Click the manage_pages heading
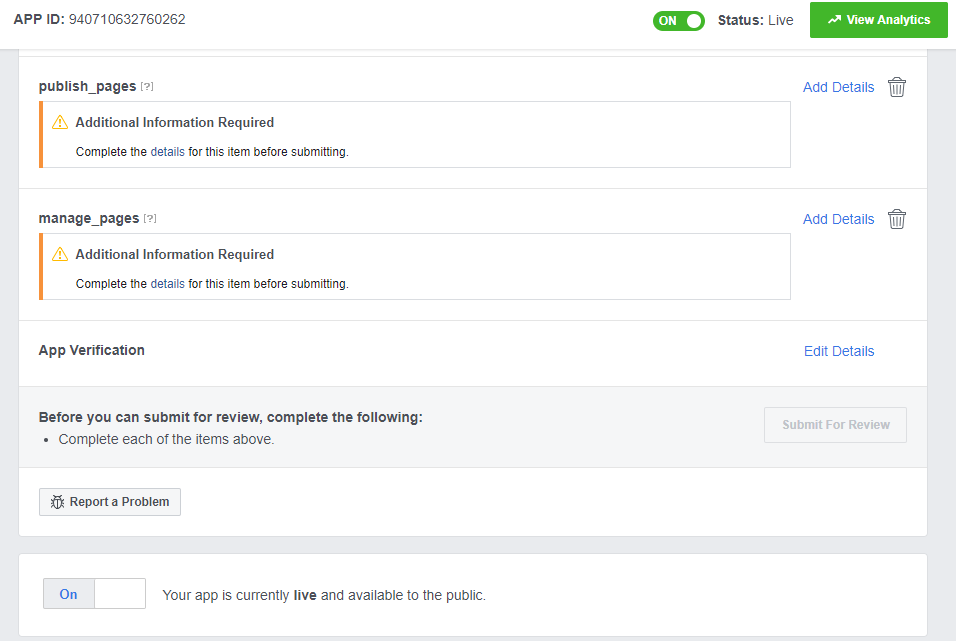Image resolution: width=956 pixels, height=641 pixels. 89,218
